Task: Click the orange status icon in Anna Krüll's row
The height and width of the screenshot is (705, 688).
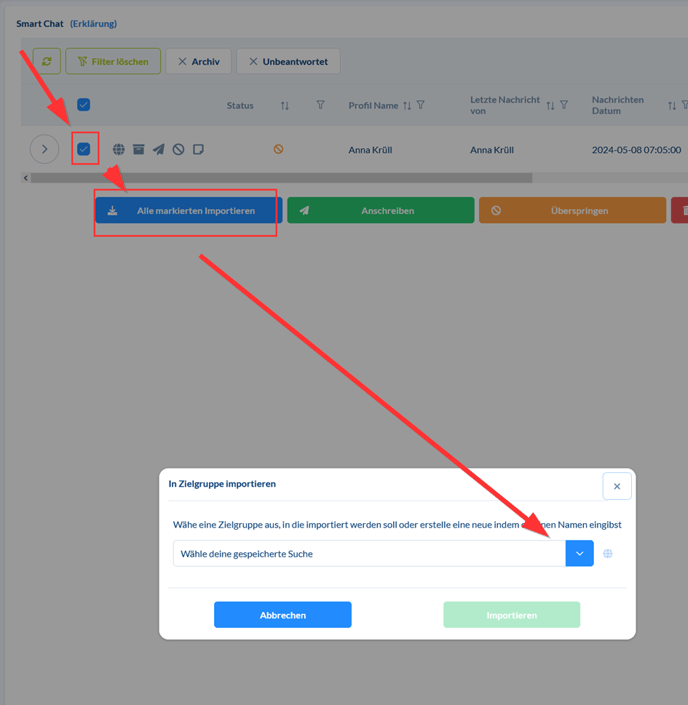Action: point(278,149)
